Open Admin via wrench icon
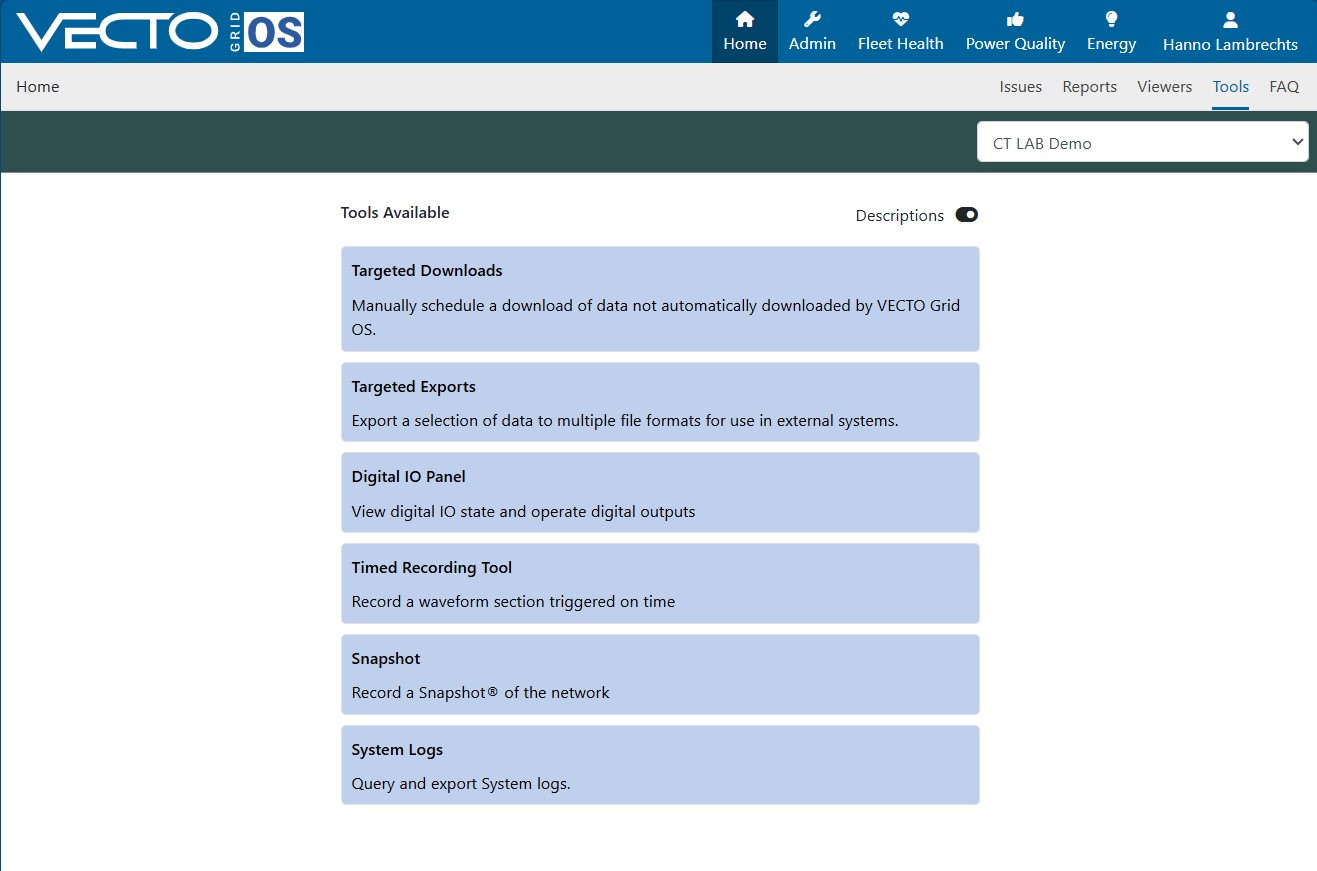 pos(812,19)
